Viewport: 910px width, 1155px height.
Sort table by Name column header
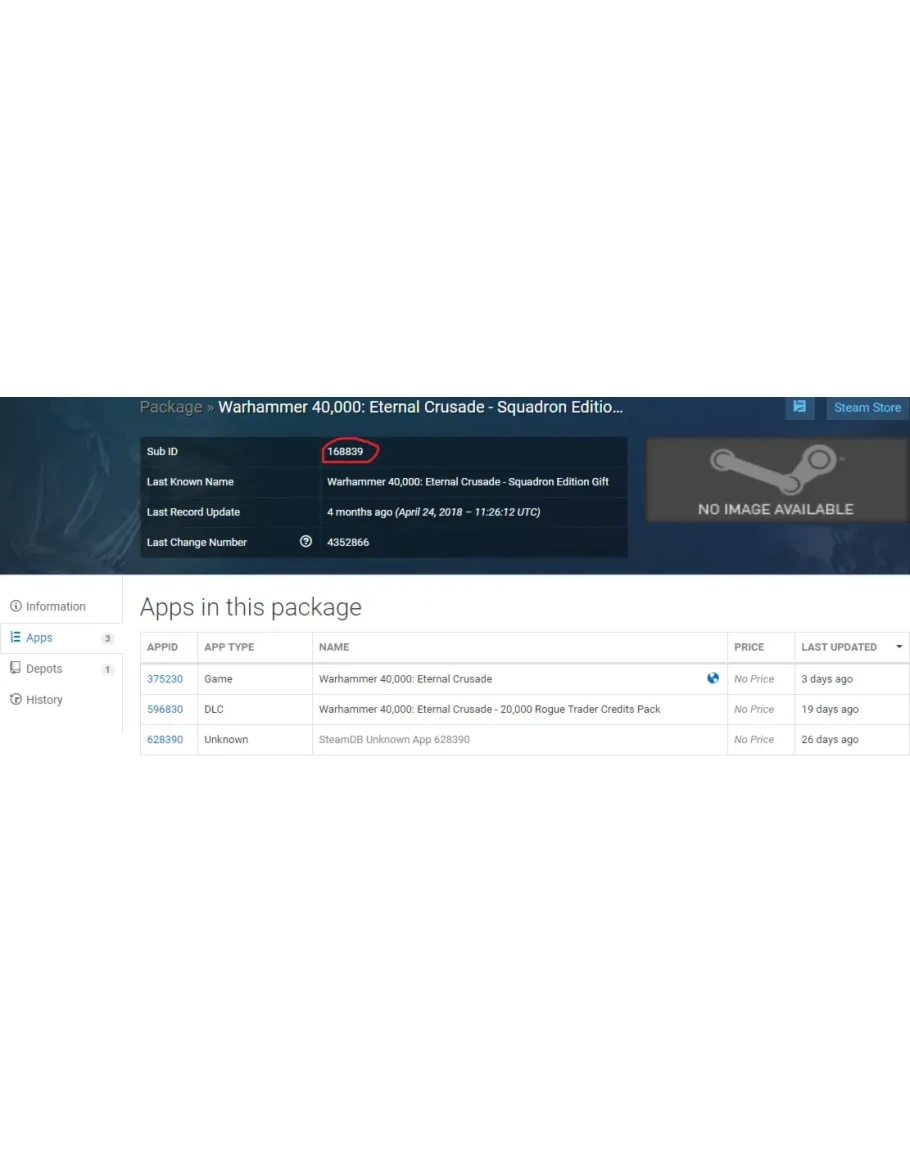[x=334, y=647]
